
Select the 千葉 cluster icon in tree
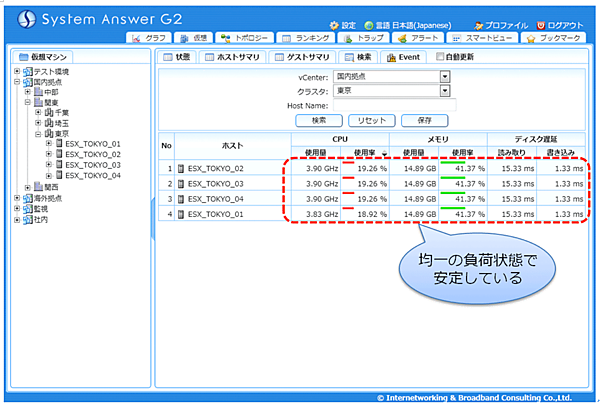[x=49, y=113]
